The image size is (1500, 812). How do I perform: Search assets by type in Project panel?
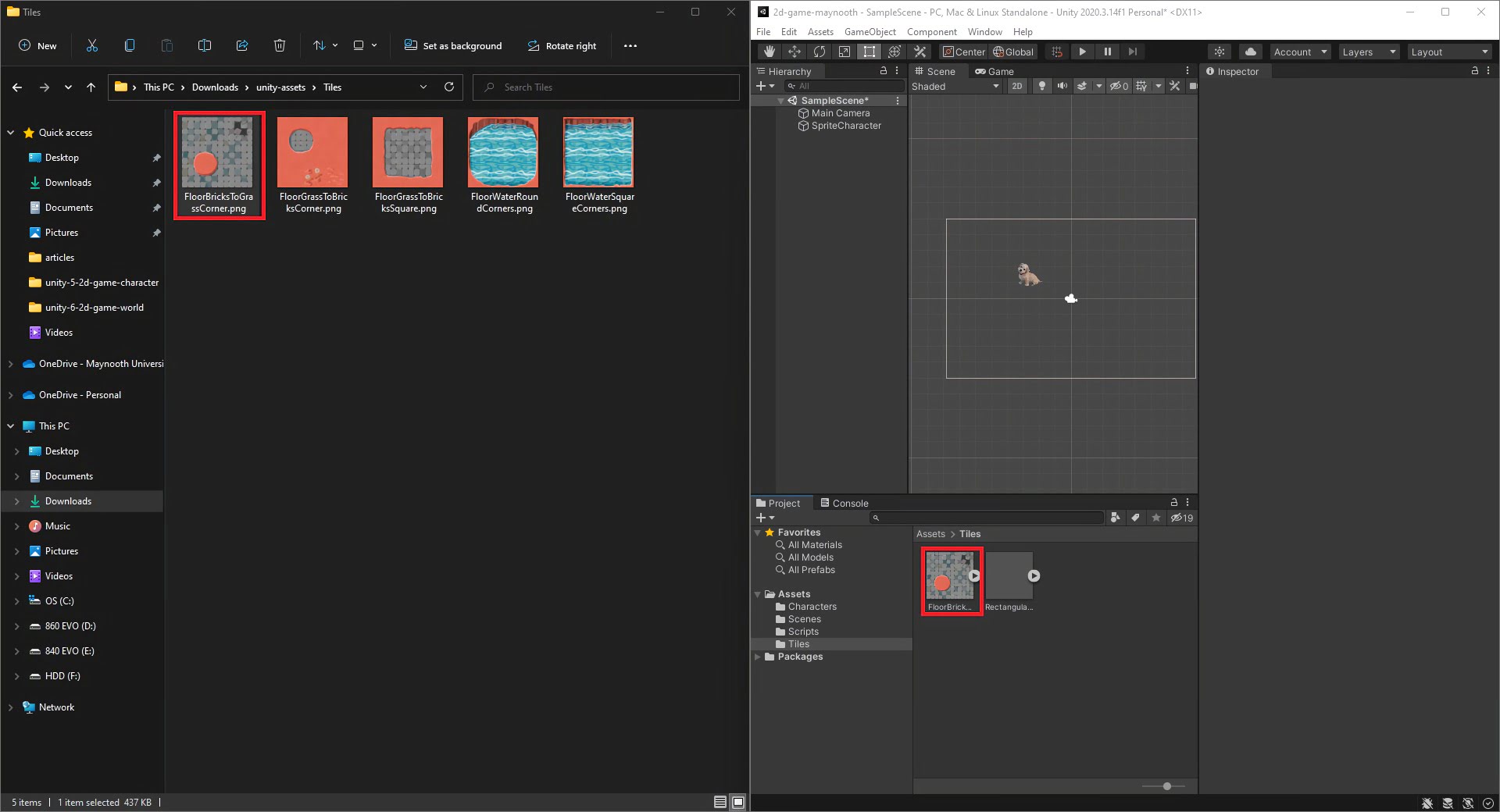coord(1115,518)
